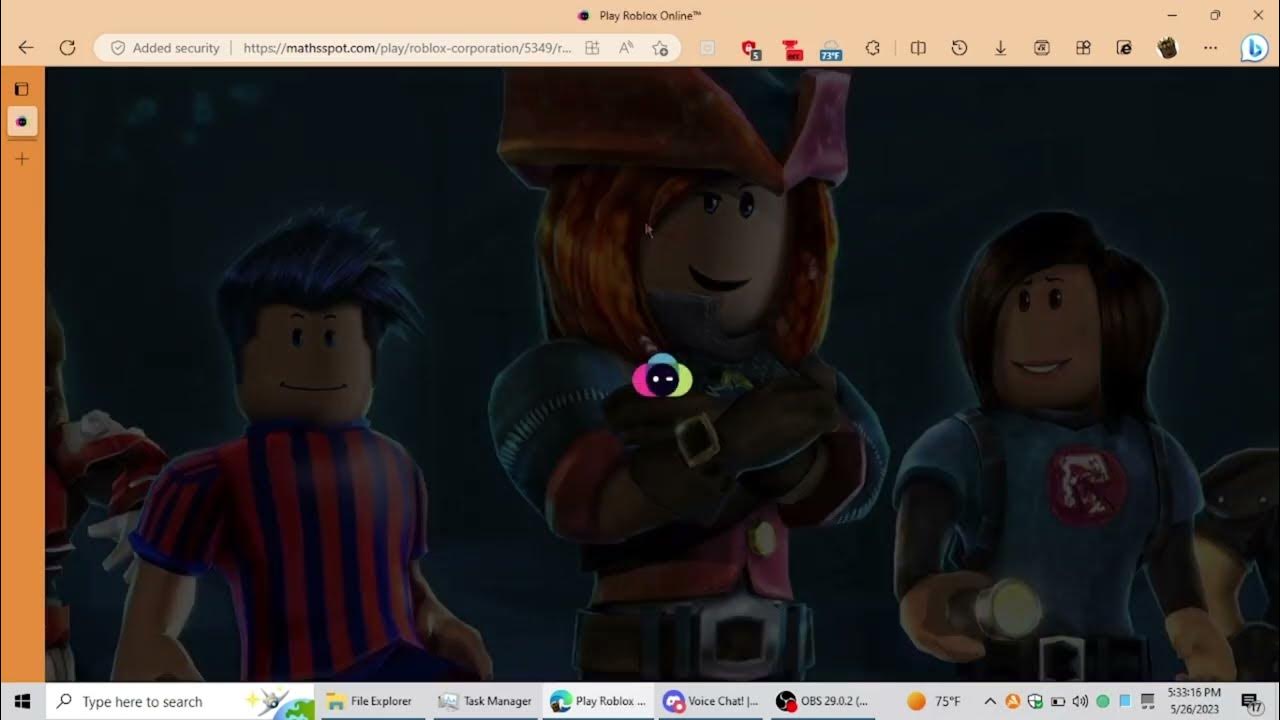Click the Read aloud icon
This screenshot has width=1280, height=720.
pos(626,47)
